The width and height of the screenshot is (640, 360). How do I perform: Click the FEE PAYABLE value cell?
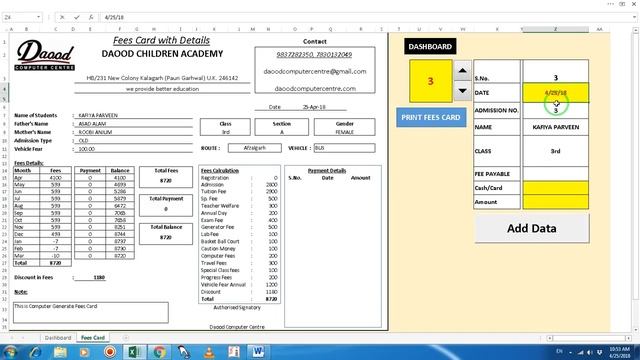(x=556, y=173)
